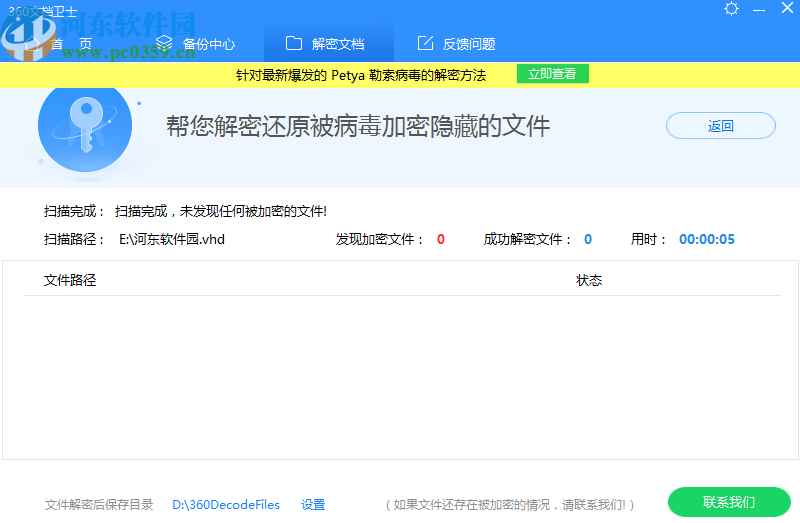800x523 pixels.
Task: Click the 文件解密后保存目录 label
Action: [x=99, y=505]
